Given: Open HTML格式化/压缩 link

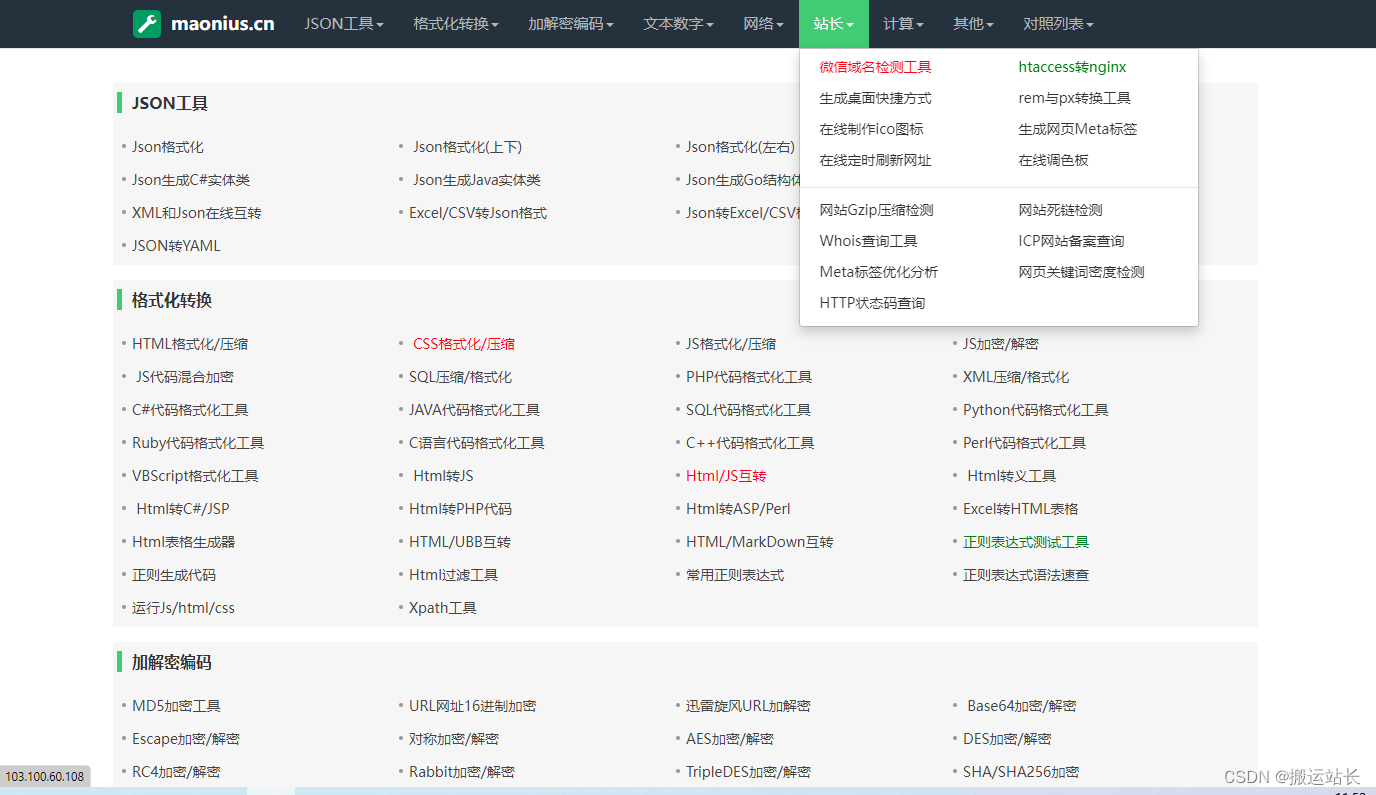Looking at the screenshot, I should [x=190, y=344].
